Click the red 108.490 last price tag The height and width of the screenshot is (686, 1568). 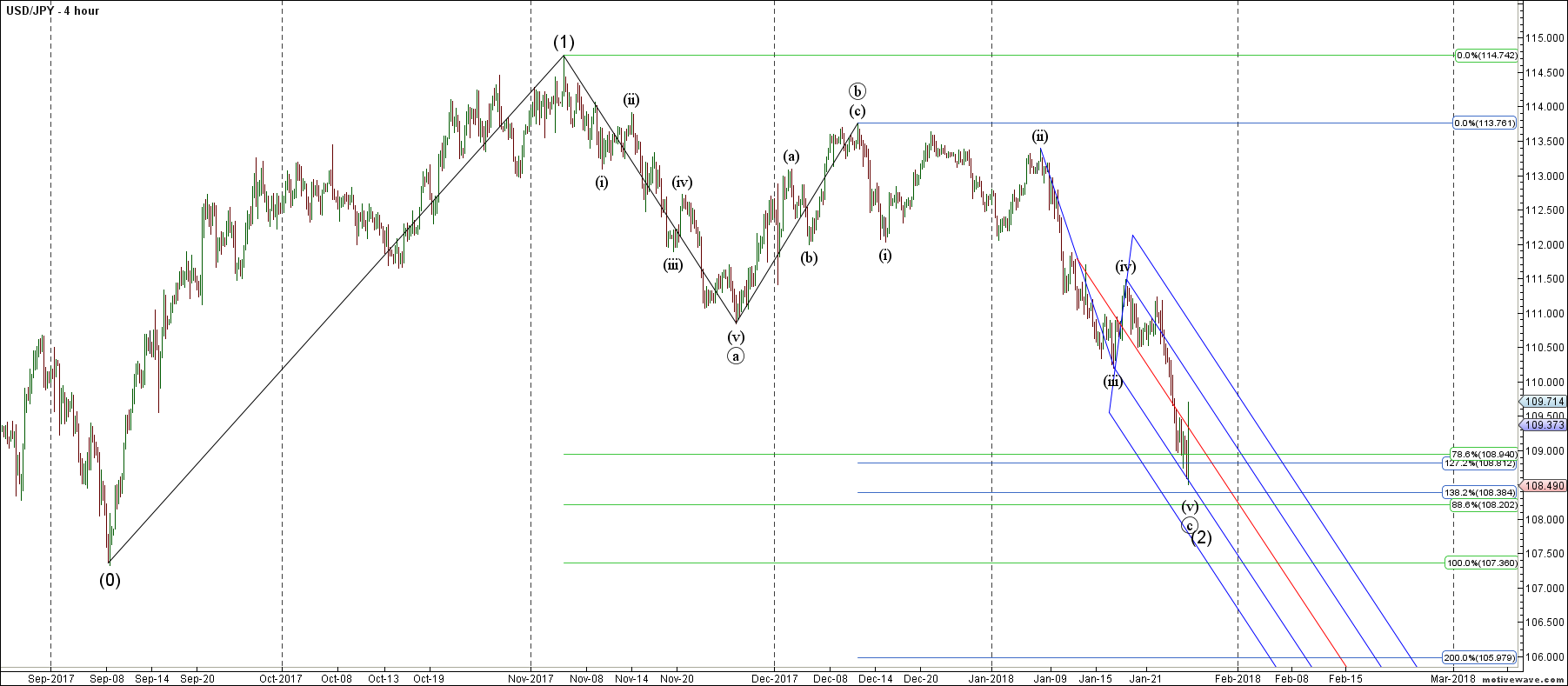click(x=1543, y=486)
